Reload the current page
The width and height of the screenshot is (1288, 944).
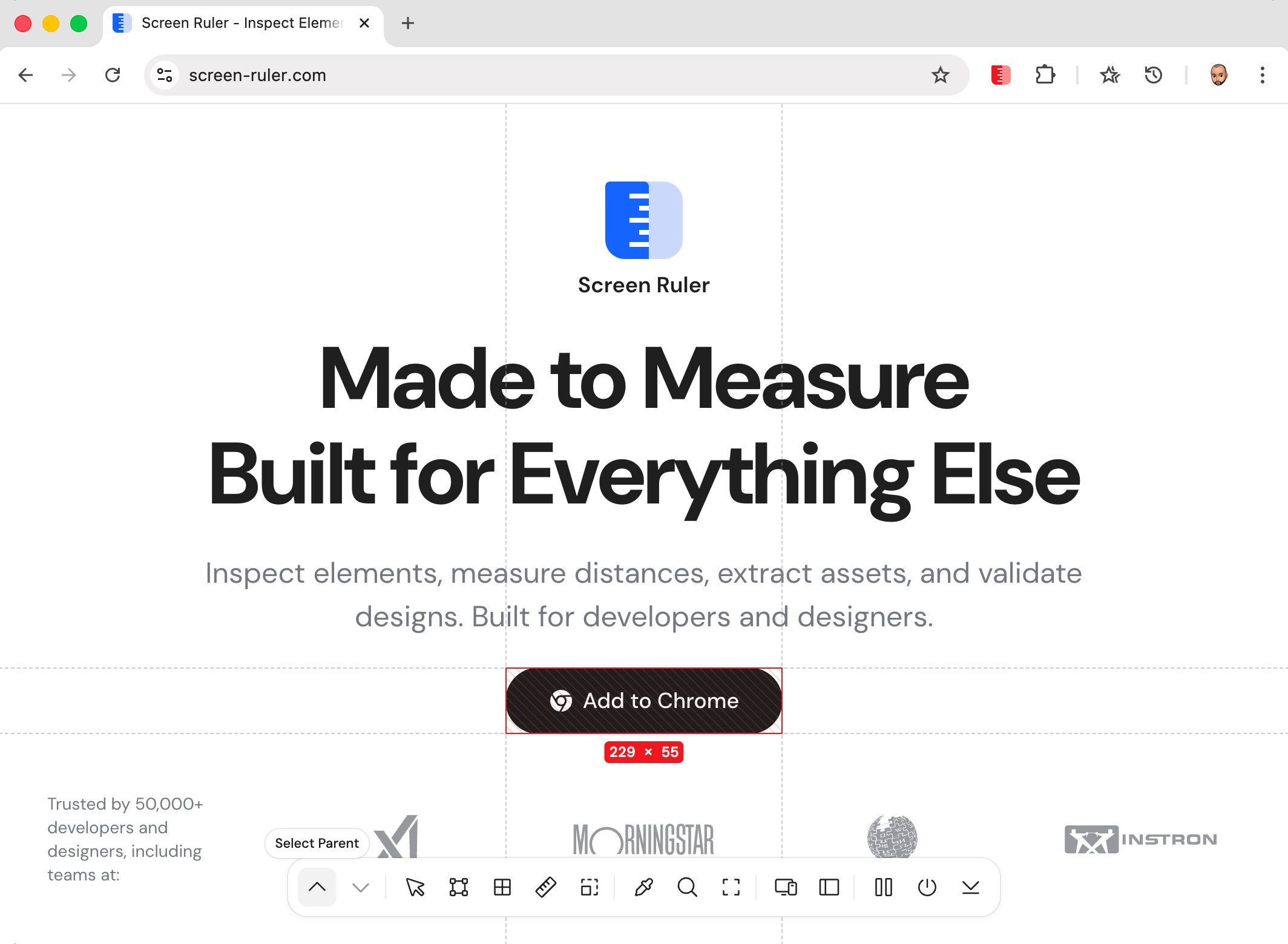113,75
